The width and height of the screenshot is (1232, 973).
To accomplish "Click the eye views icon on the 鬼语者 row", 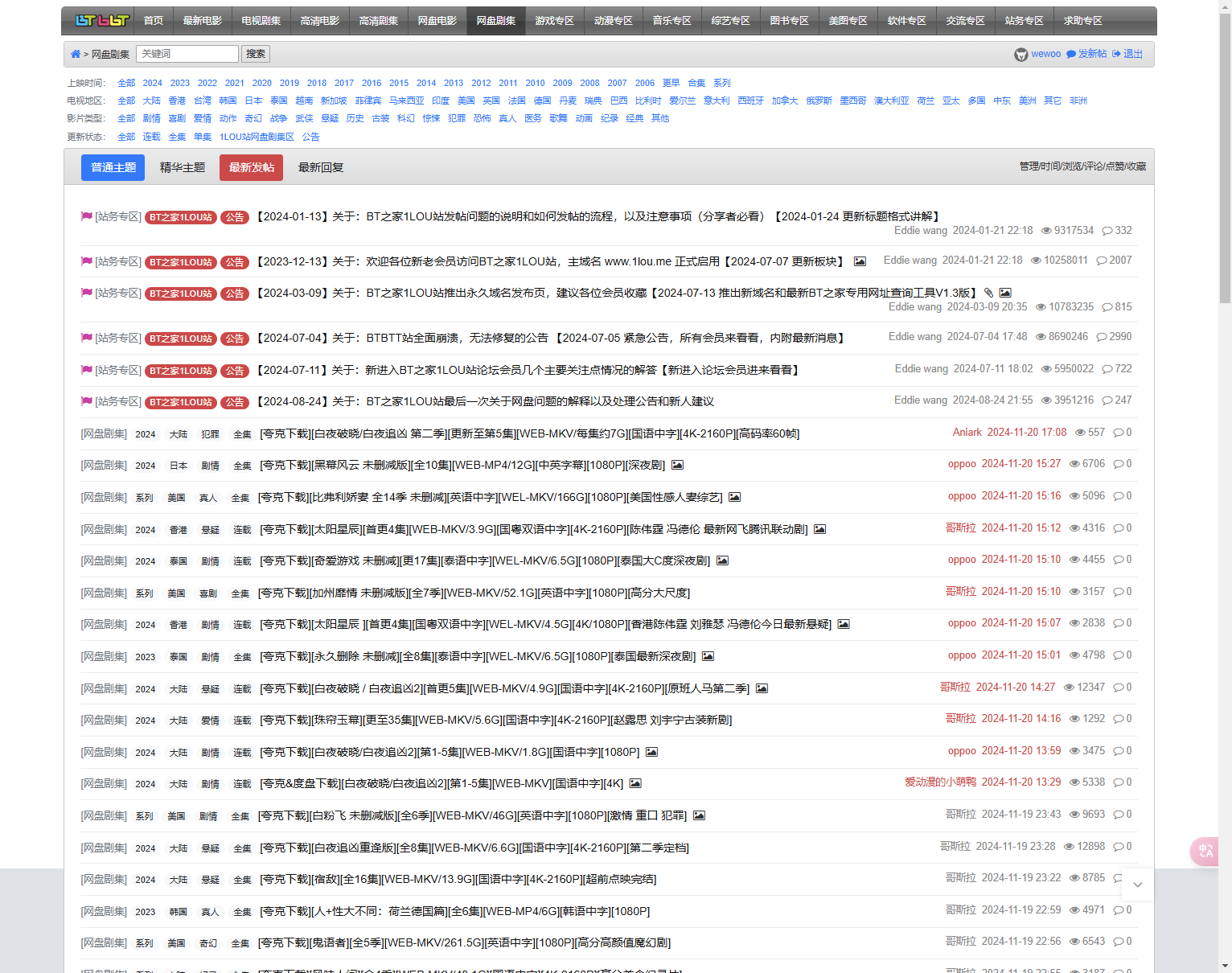I will (x=1074, y=942).
